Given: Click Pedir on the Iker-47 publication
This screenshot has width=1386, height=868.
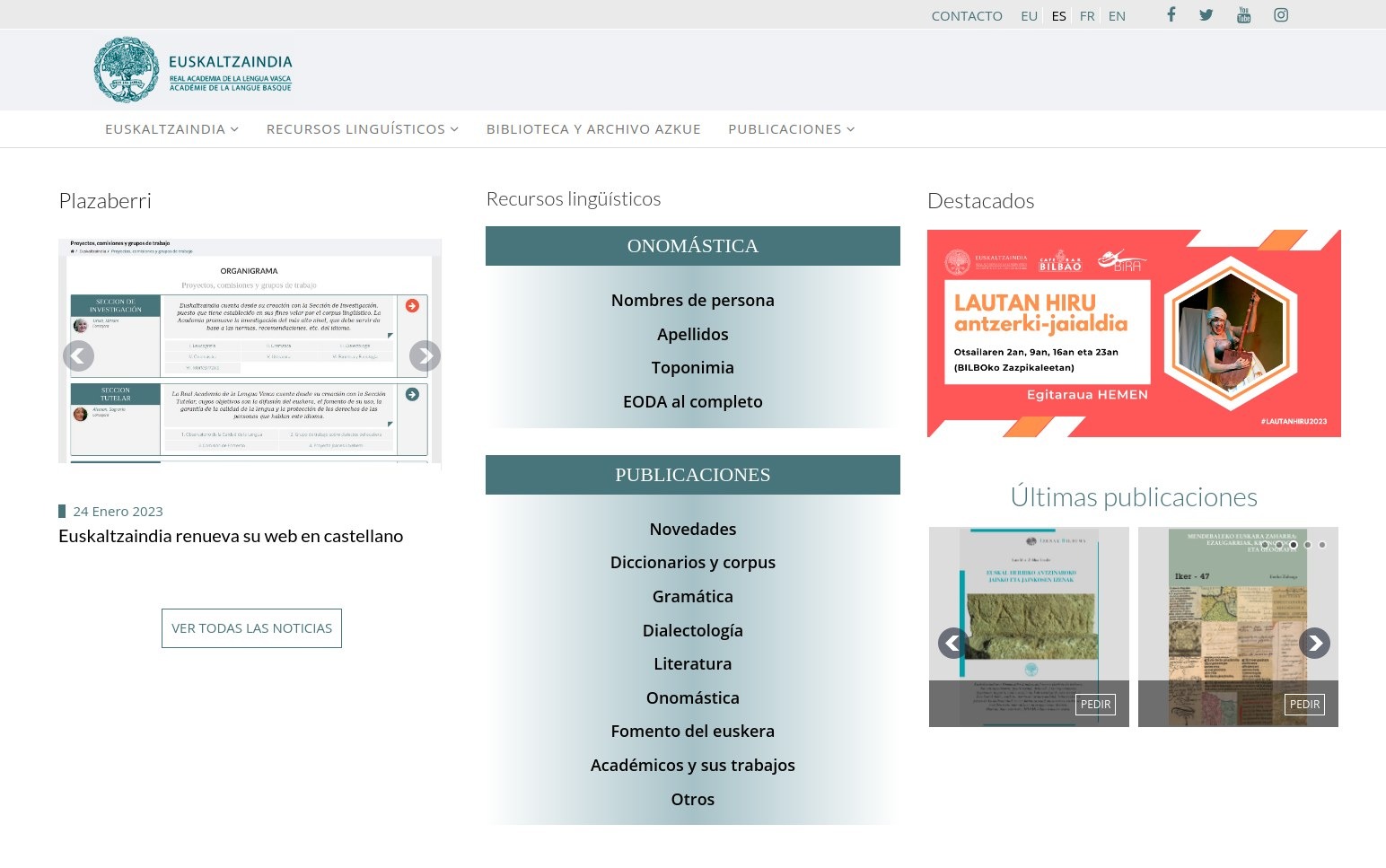Looking at the screenshot, I should pyautogui.click(x=1304, y=705).
